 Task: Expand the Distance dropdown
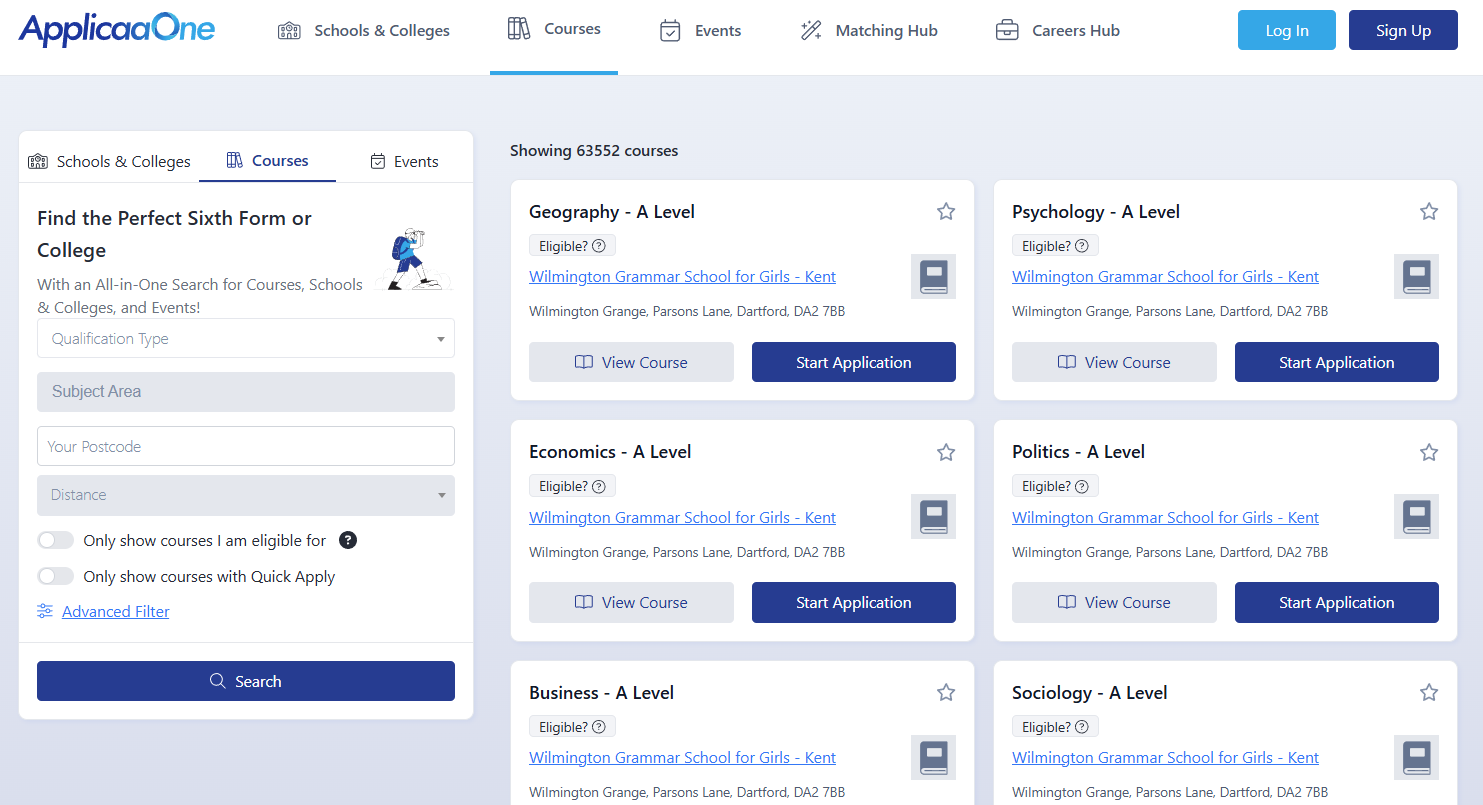(x=245, y=495)
